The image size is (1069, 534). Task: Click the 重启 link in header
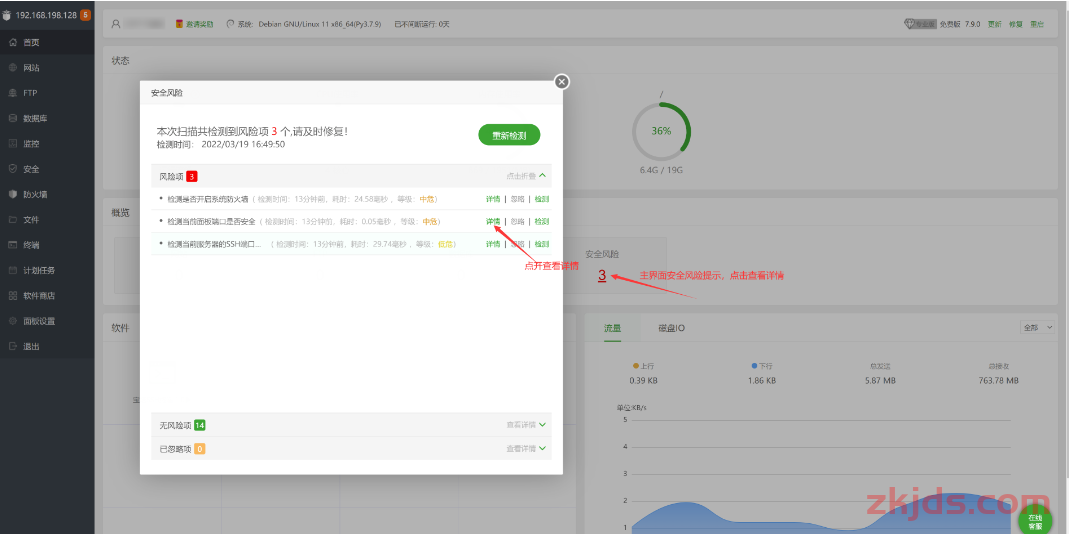pos(1037,24)
